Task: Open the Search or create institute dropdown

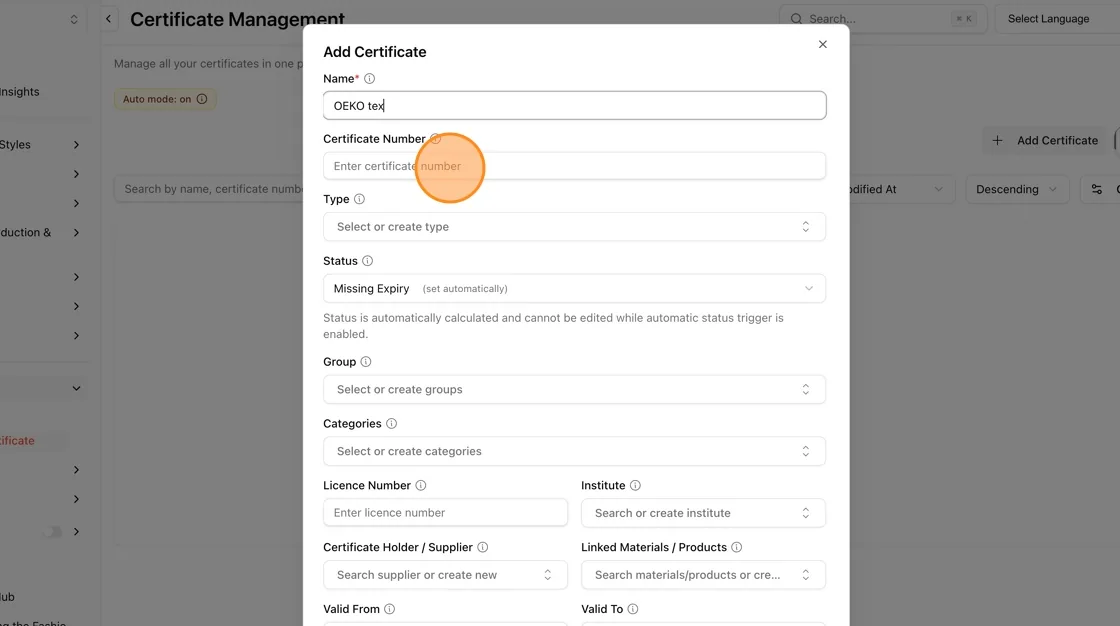Action: tap(704, 513)
